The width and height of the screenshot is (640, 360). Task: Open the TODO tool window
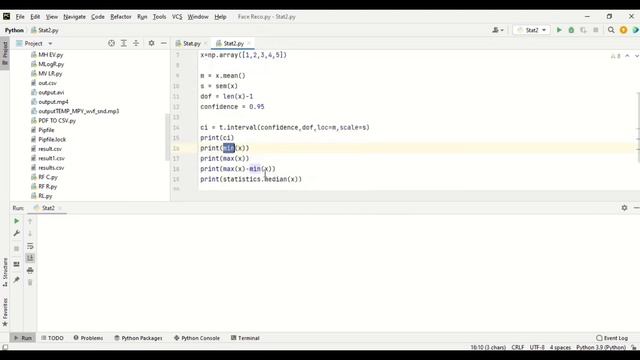pos(52,338)
